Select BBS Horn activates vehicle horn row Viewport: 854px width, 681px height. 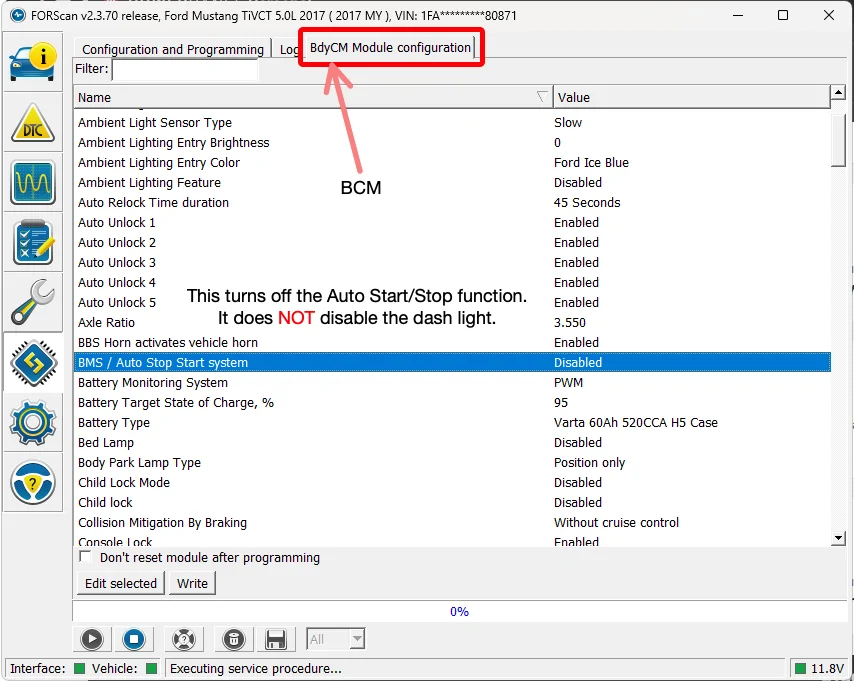(x=452, y=342)
